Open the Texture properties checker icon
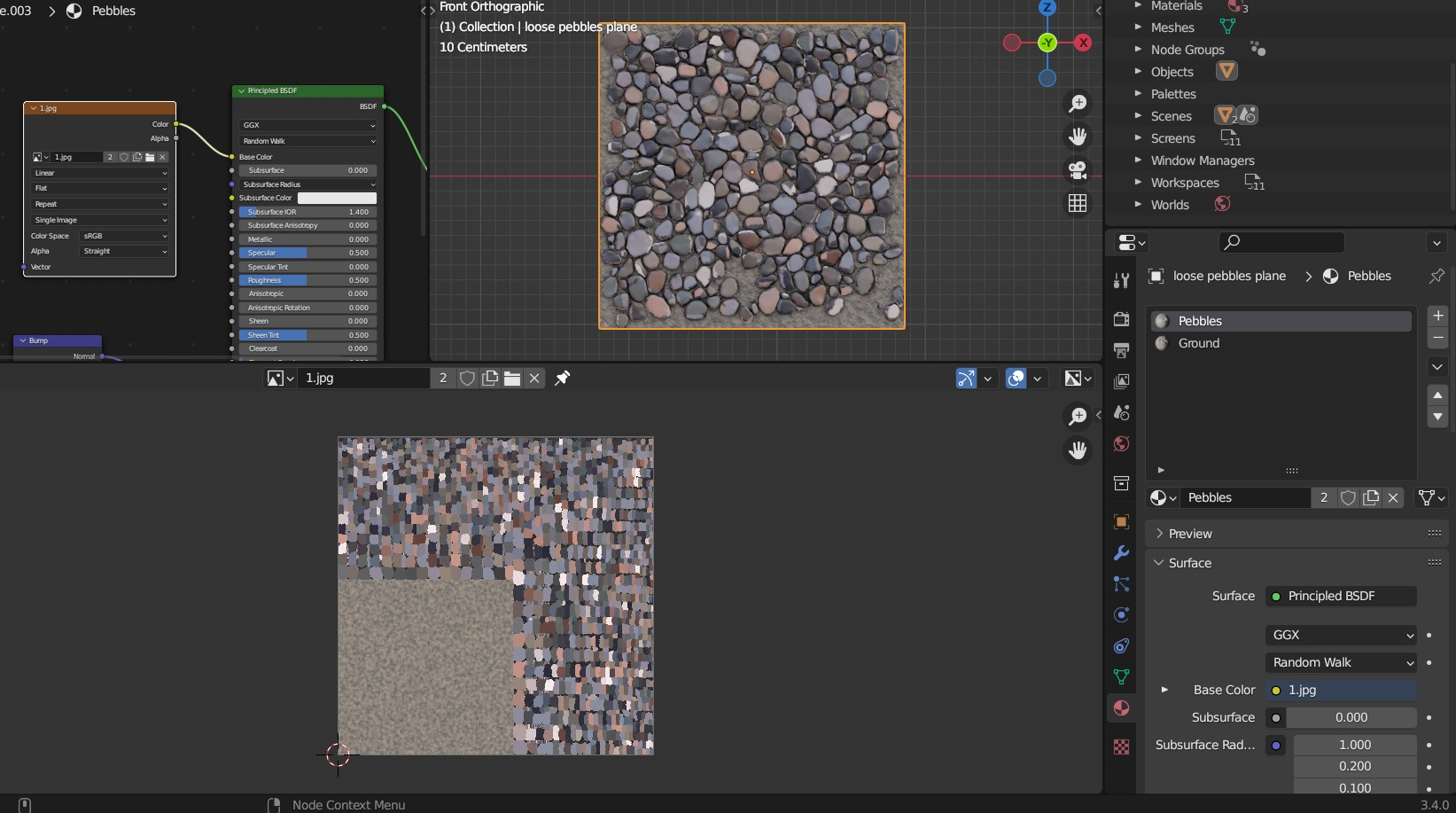This screenshot has width=1456, height=813. click(x=1121, y=747)
